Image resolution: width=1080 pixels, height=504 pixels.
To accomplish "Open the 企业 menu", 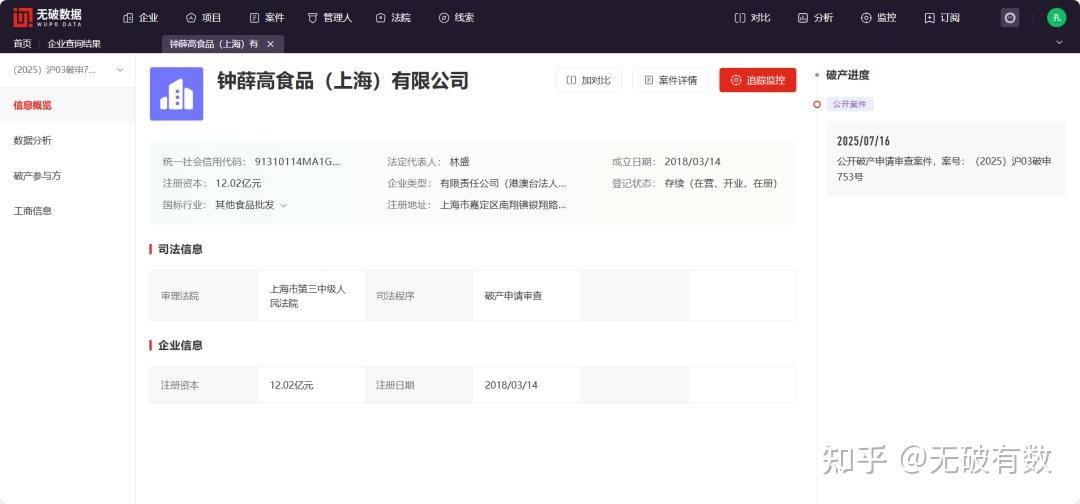I will (141, 18).
